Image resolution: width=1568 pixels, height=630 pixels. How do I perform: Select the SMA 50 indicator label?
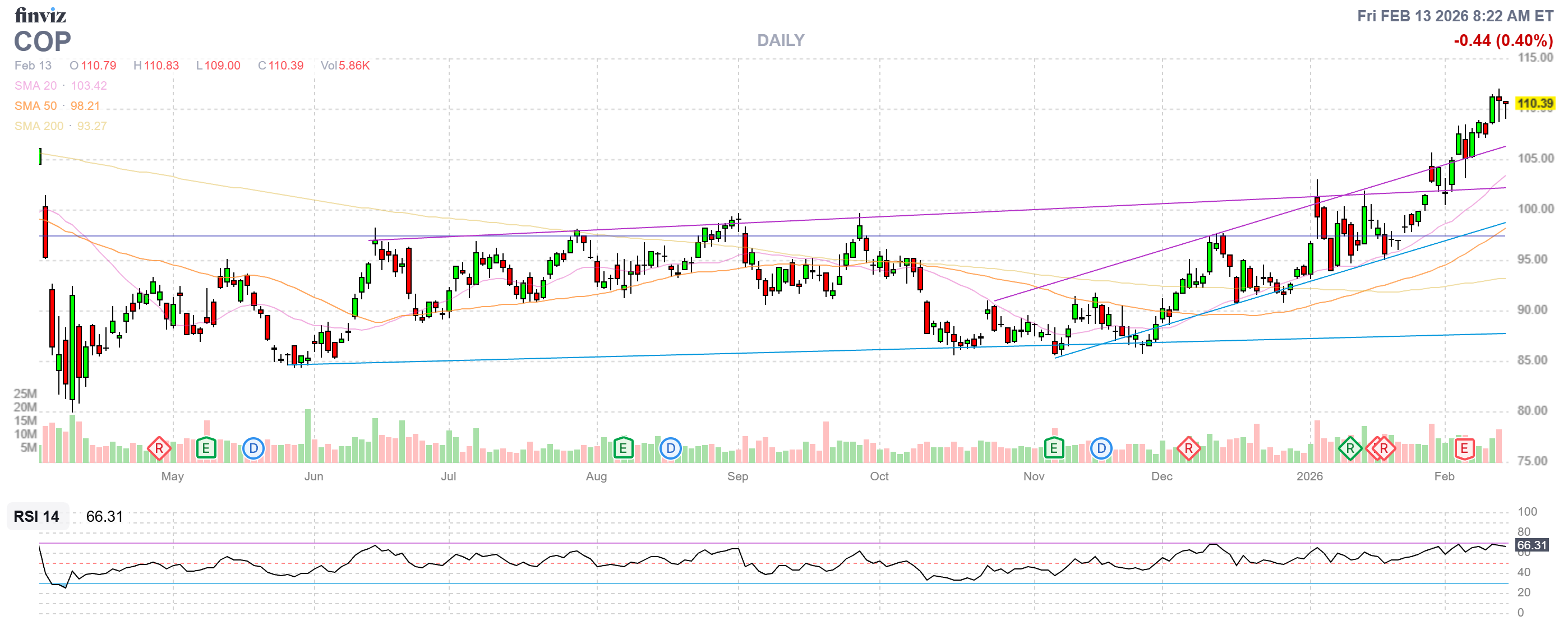pyautogui.click(x=35, y=106)
